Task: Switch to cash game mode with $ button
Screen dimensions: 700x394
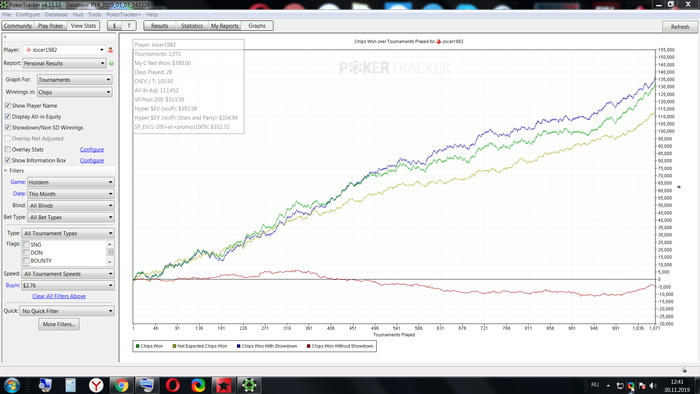Action: point(115,26)
